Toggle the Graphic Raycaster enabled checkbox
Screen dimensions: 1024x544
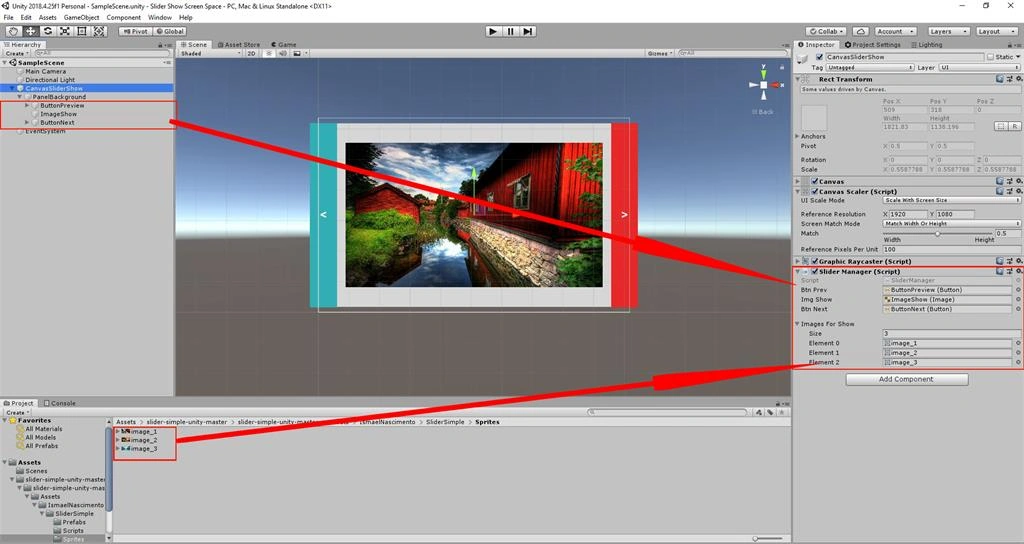pos(814,261)
